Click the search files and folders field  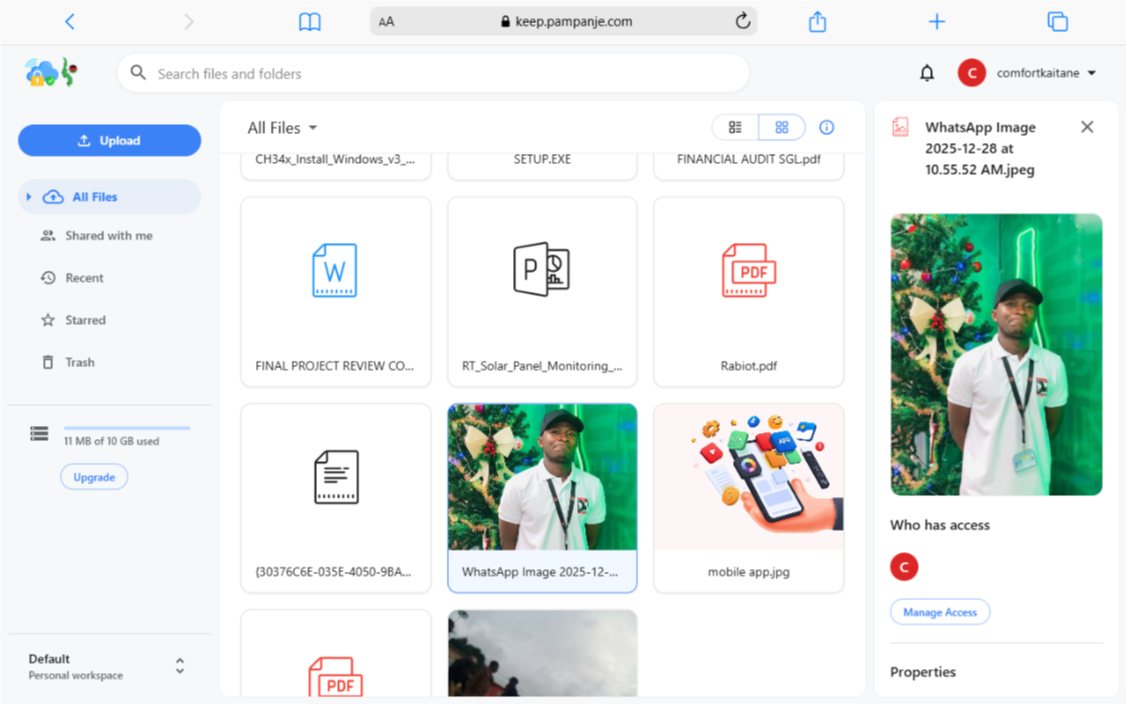click(440, 73)
